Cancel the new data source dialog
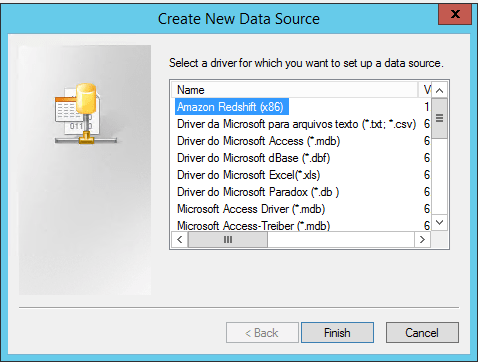This screenshot has width=478, height=362. (x=422, y=332)
